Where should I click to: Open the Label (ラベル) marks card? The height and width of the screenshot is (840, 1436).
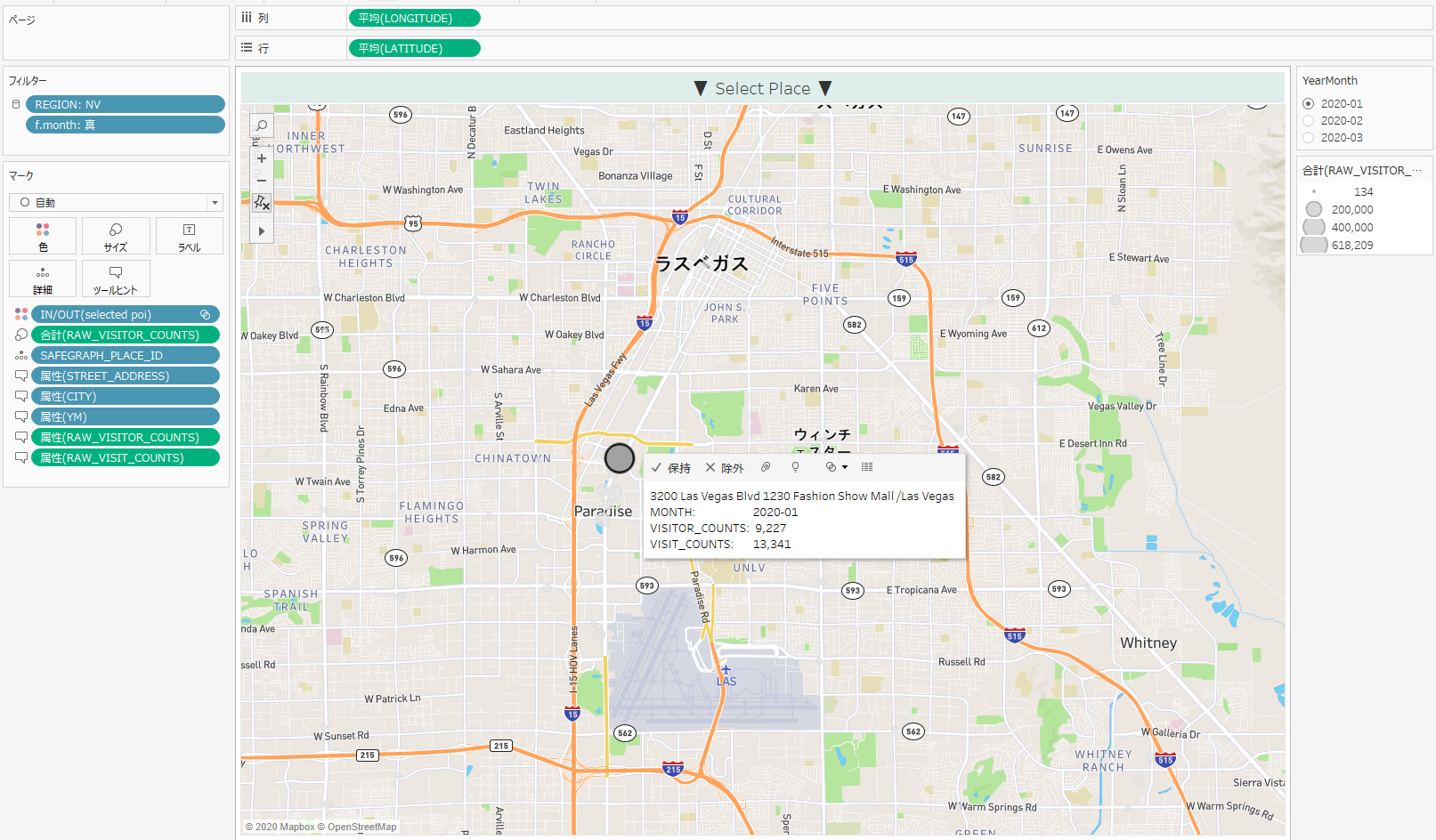(189, 237)
